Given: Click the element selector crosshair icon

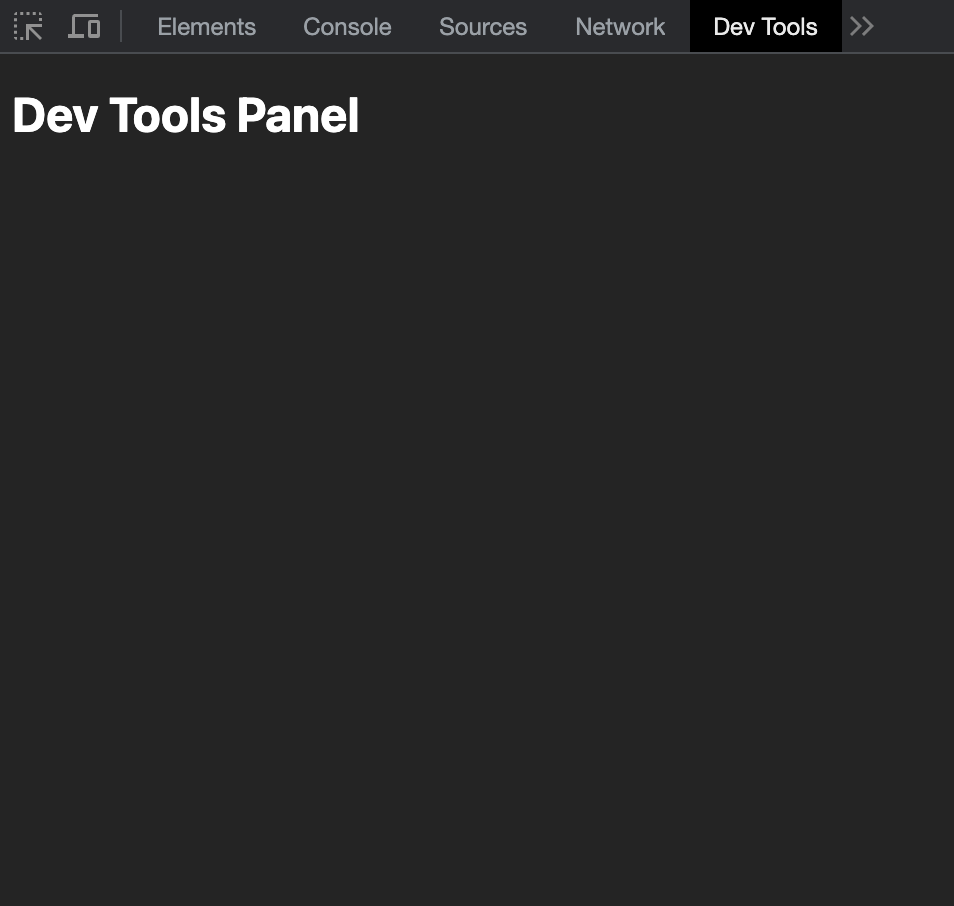Looking at the screenshot, I should coord(28,26).
